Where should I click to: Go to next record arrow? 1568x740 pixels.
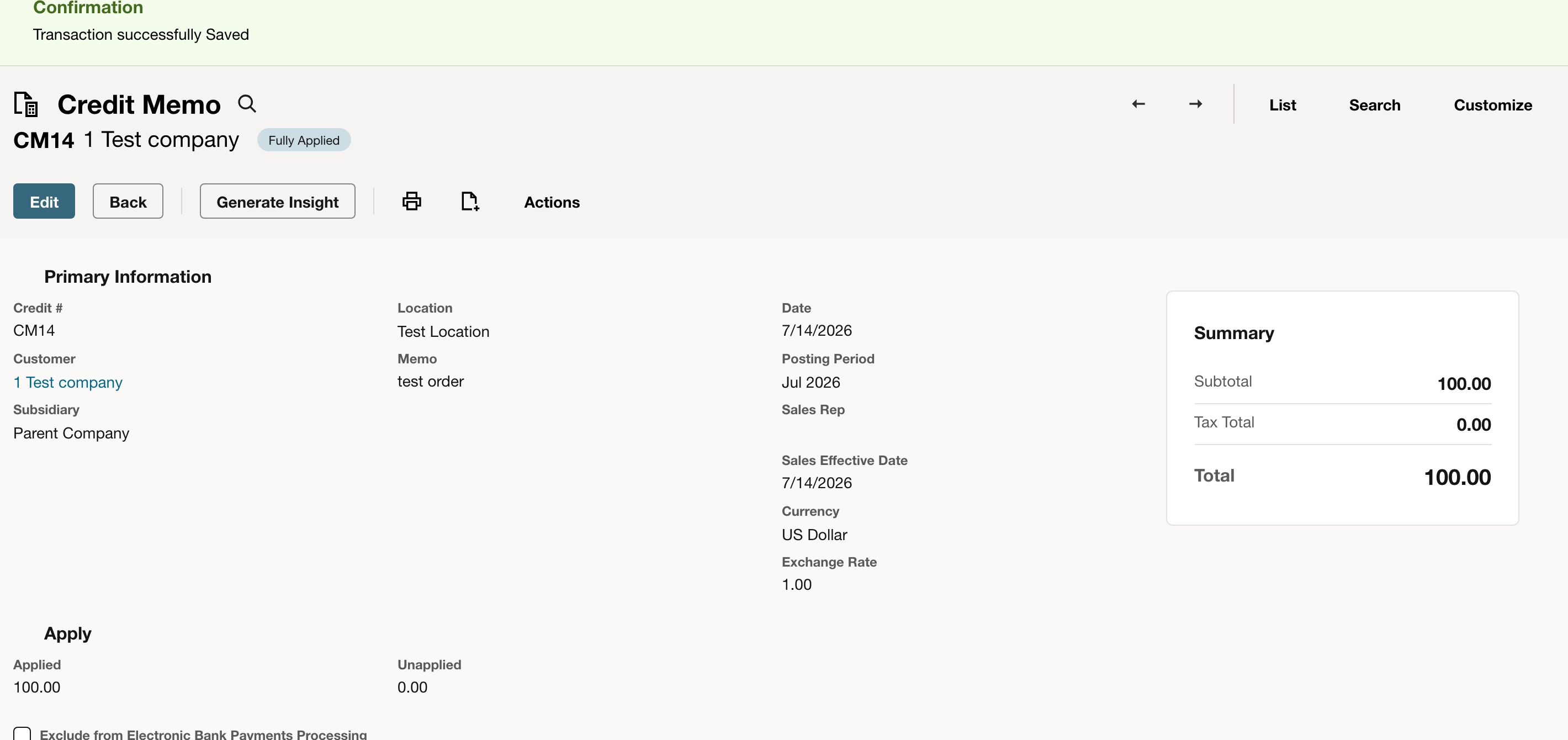pyautogui.click(x=1195, y=104)
